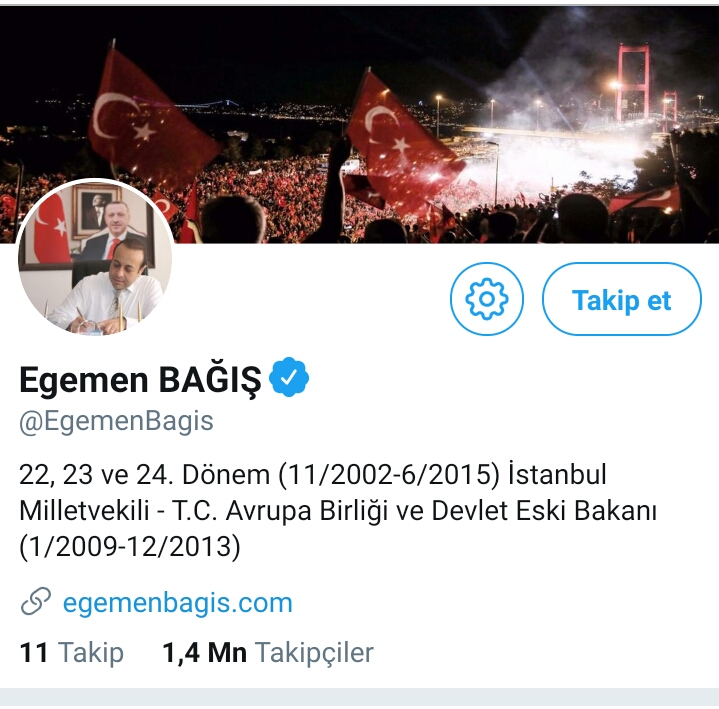The image size is (719, 709).
Task: Open the gear settings icon
Action: (x=487, y=299)
